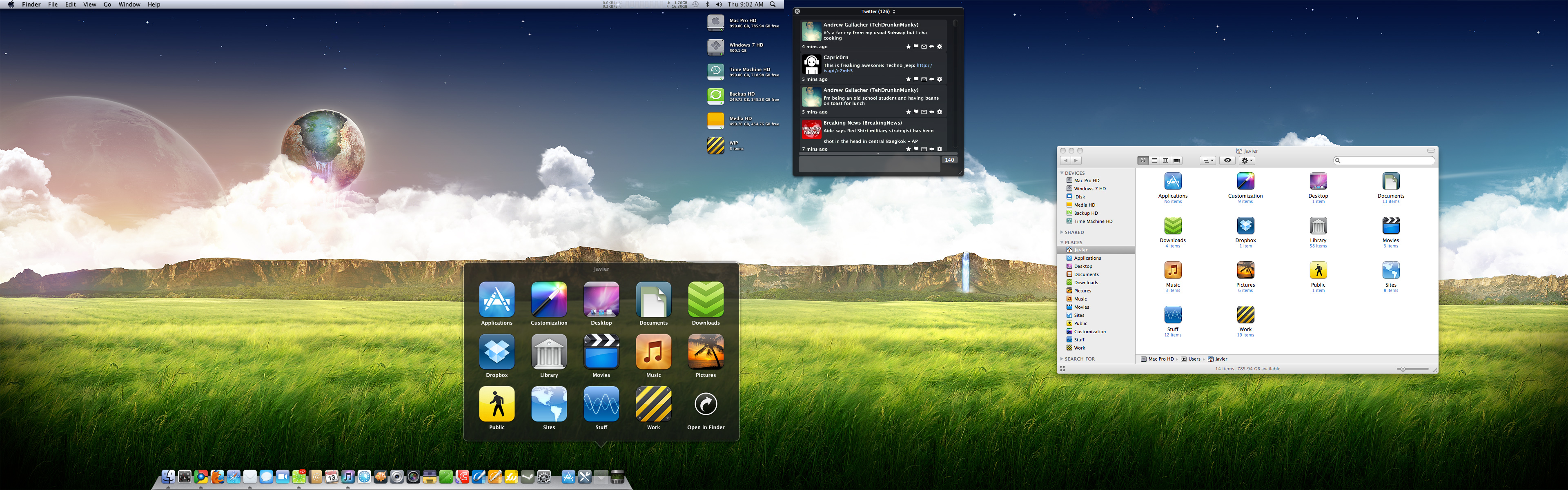This screenshot has width=1568, height=490.
Task: Switch Finder to Cover Flow view
Action: coord(1176,161)
